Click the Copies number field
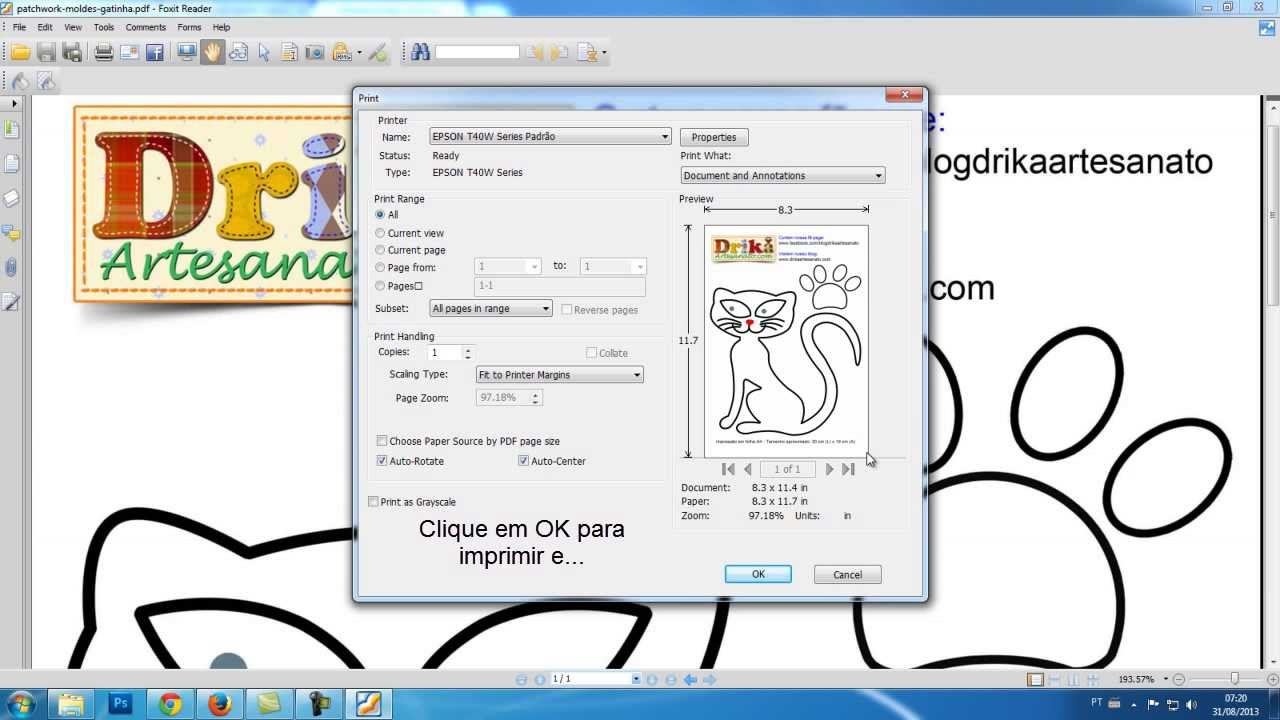This screenshot has height=720, width=1280. click(x=445, y=353)
